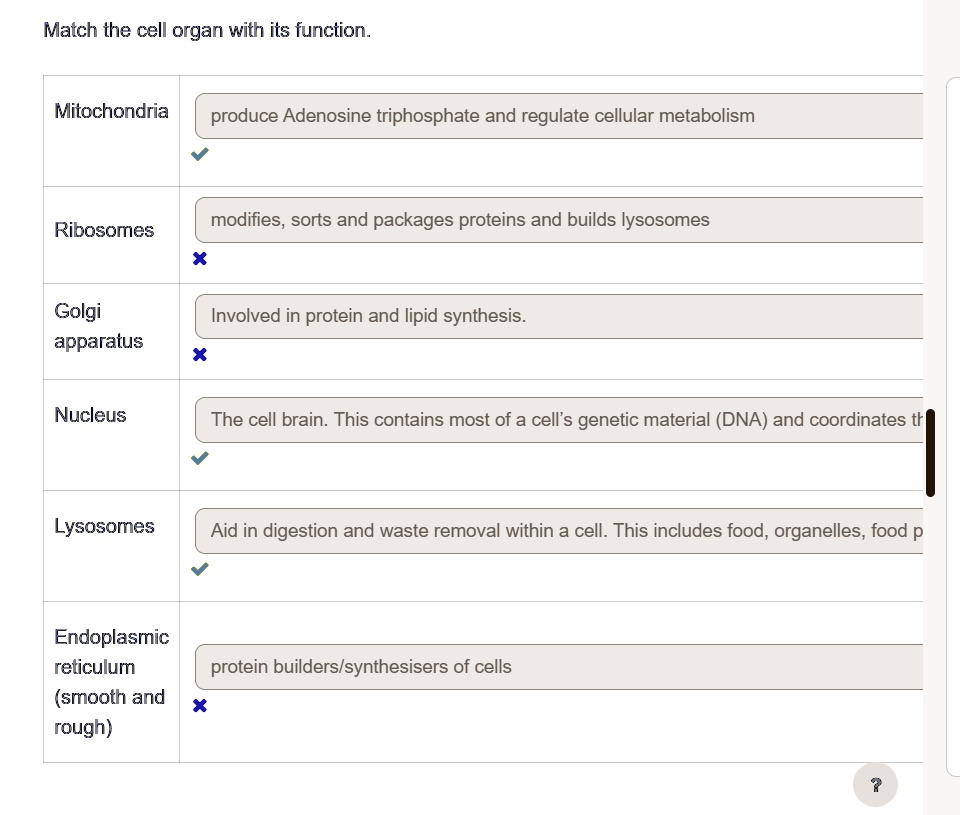Click the green checkmark under Lysosomes answer
The image size is (960, 815).
[x=199, y=569]
